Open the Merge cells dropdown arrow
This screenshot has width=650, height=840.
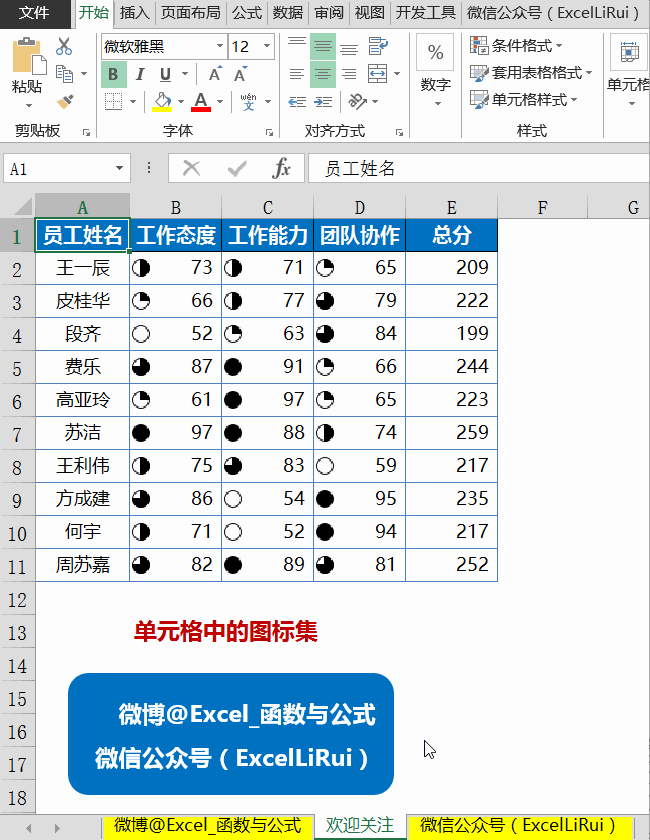click(397, 74)
